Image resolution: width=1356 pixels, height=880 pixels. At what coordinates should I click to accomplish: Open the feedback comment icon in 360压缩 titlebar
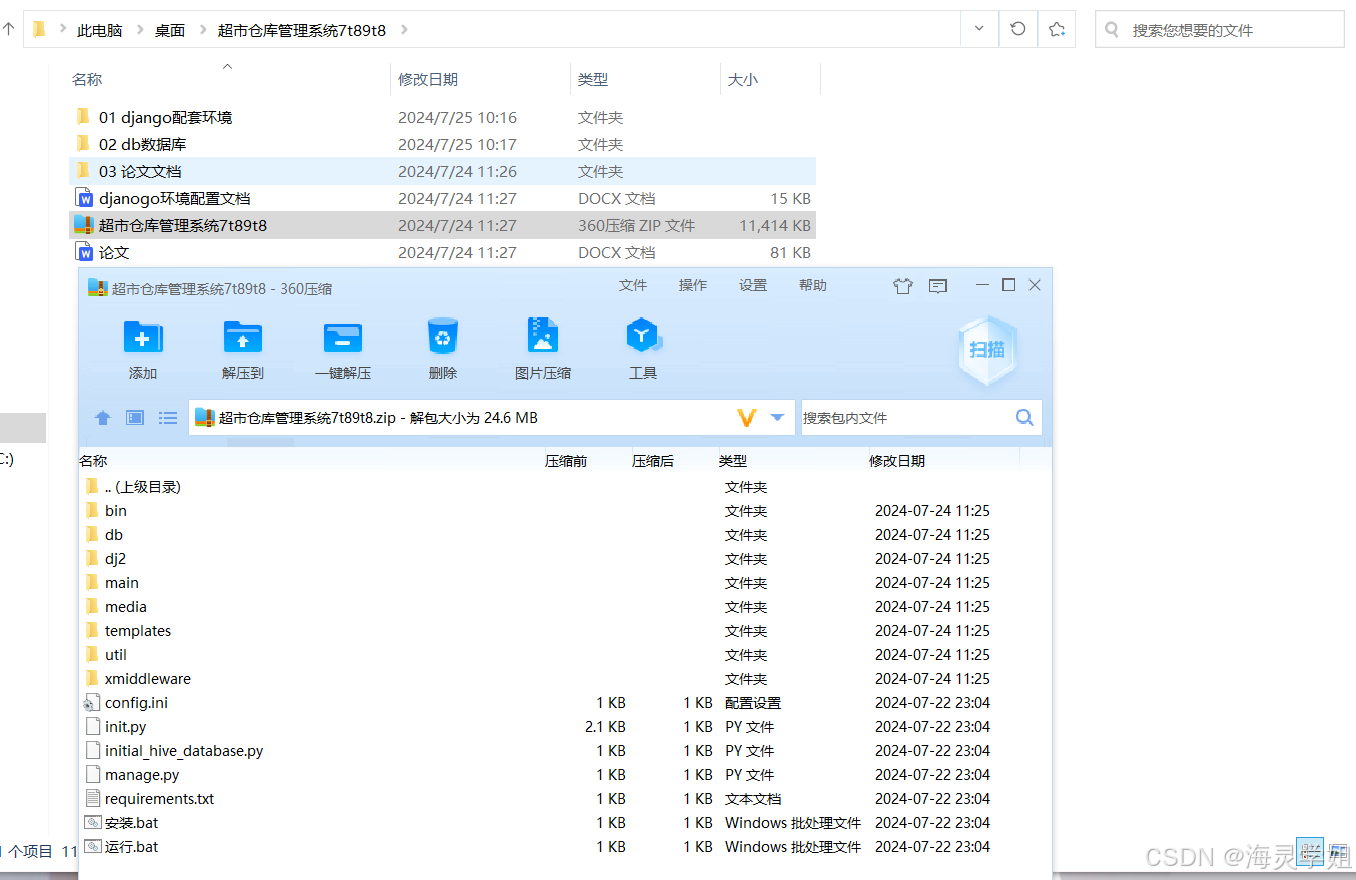(x=937, y=286)
